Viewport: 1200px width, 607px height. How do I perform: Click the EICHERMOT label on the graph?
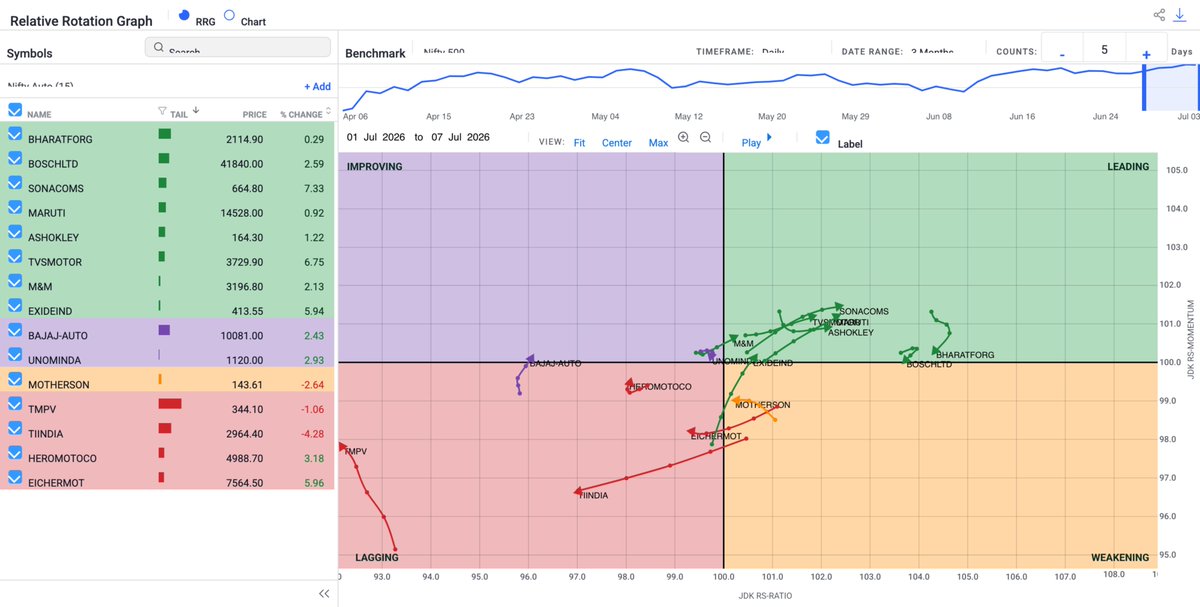coord(717,436)
